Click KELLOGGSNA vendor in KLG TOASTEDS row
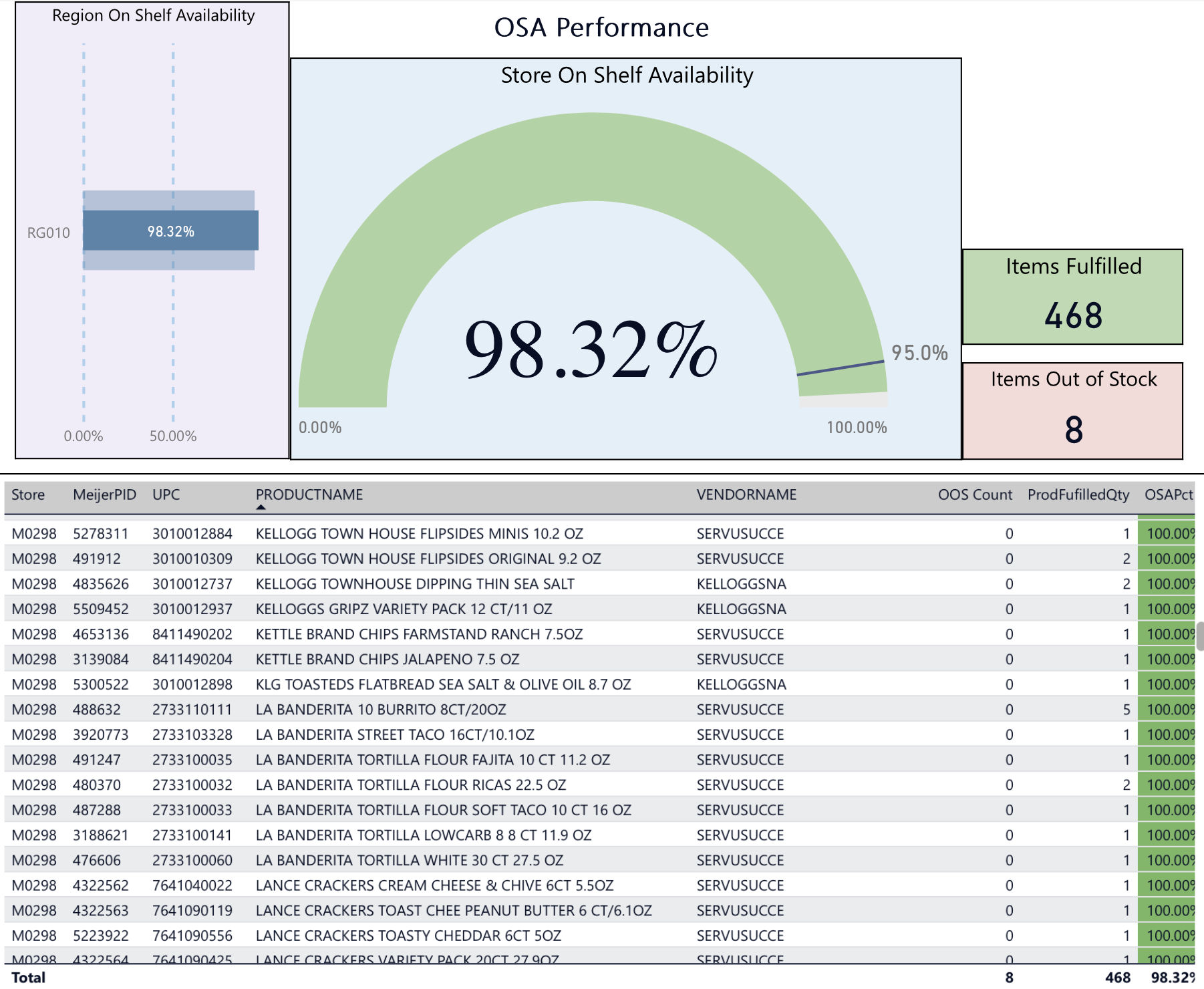The image size is (1204, 989). click(x=741, y=685)
